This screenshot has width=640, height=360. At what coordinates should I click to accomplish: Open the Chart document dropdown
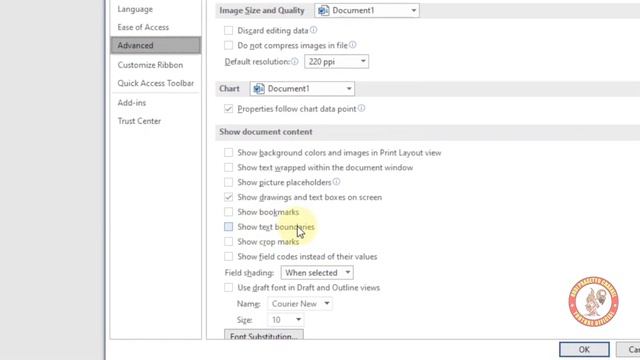pyautogui.click(x=302, y=89)
